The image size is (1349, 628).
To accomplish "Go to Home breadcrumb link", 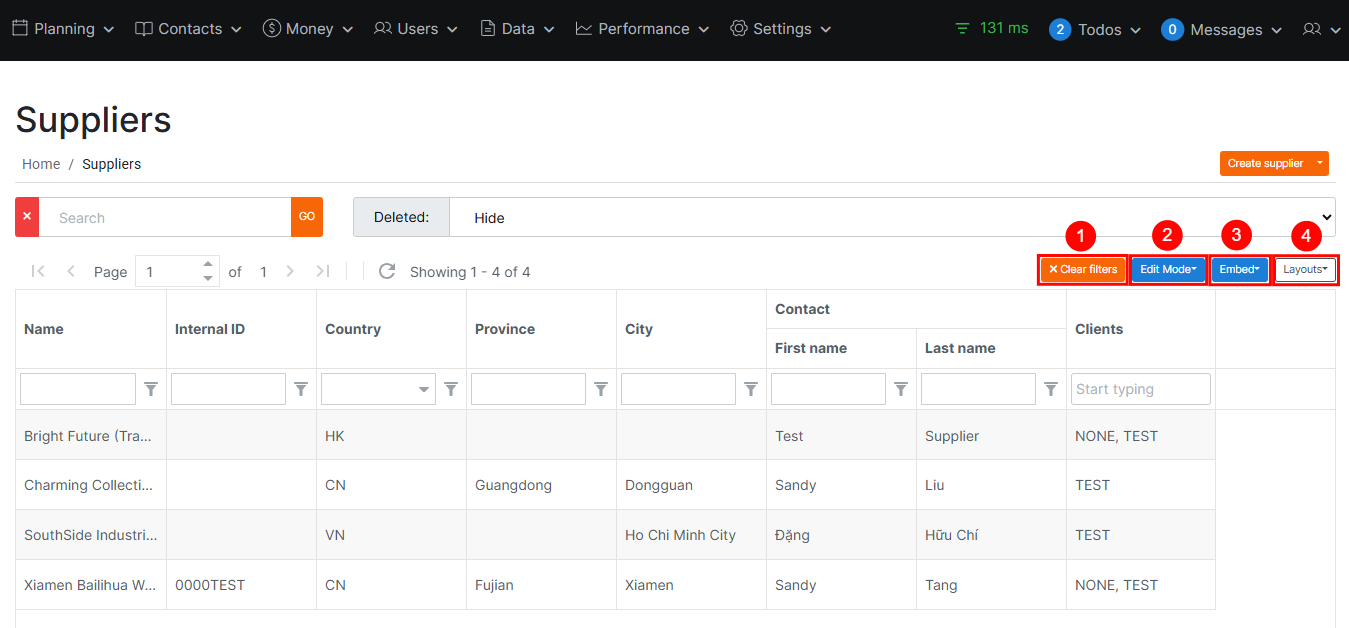I will pyautogui.click(x=41, y=164).
